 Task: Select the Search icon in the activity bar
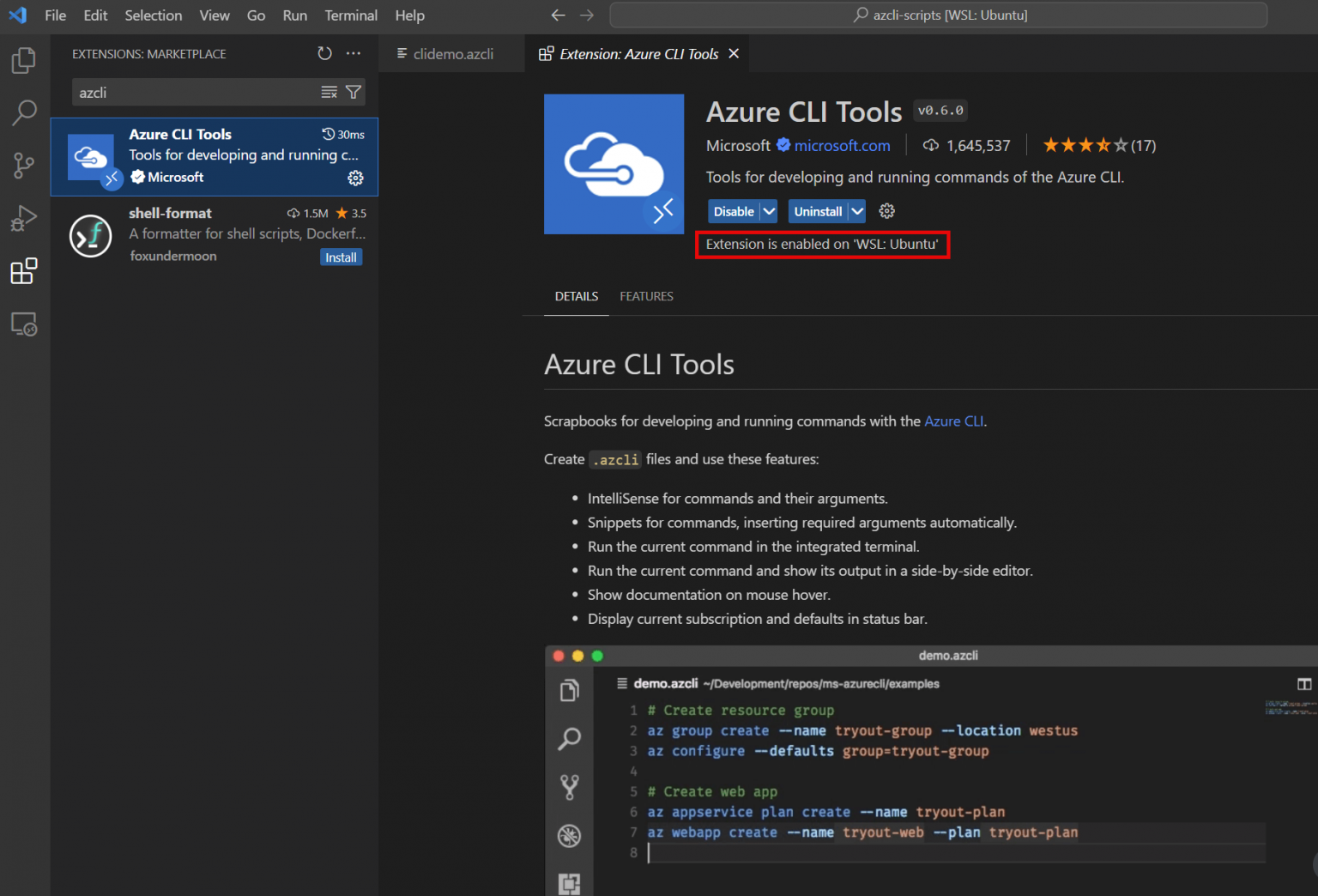click(x=24, y=112)
